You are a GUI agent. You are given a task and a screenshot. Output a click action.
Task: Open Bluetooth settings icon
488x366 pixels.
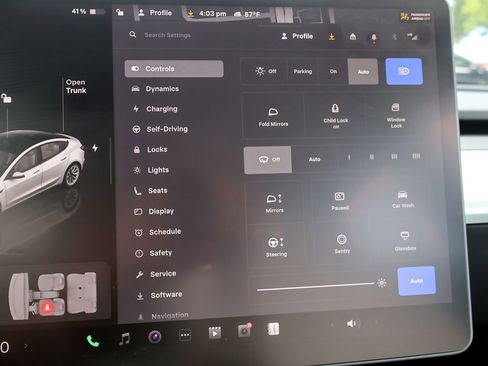(394, 37)
